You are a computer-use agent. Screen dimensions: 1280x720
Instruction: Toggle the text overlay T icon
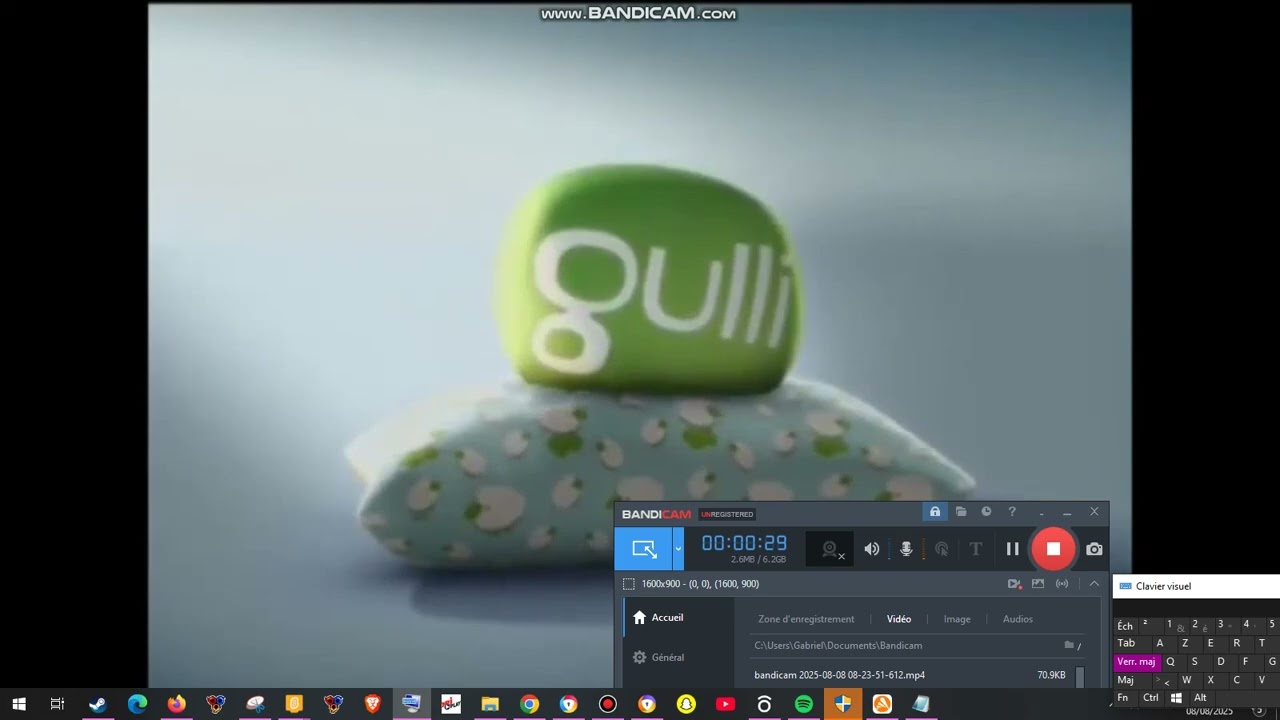coord(976,549)
